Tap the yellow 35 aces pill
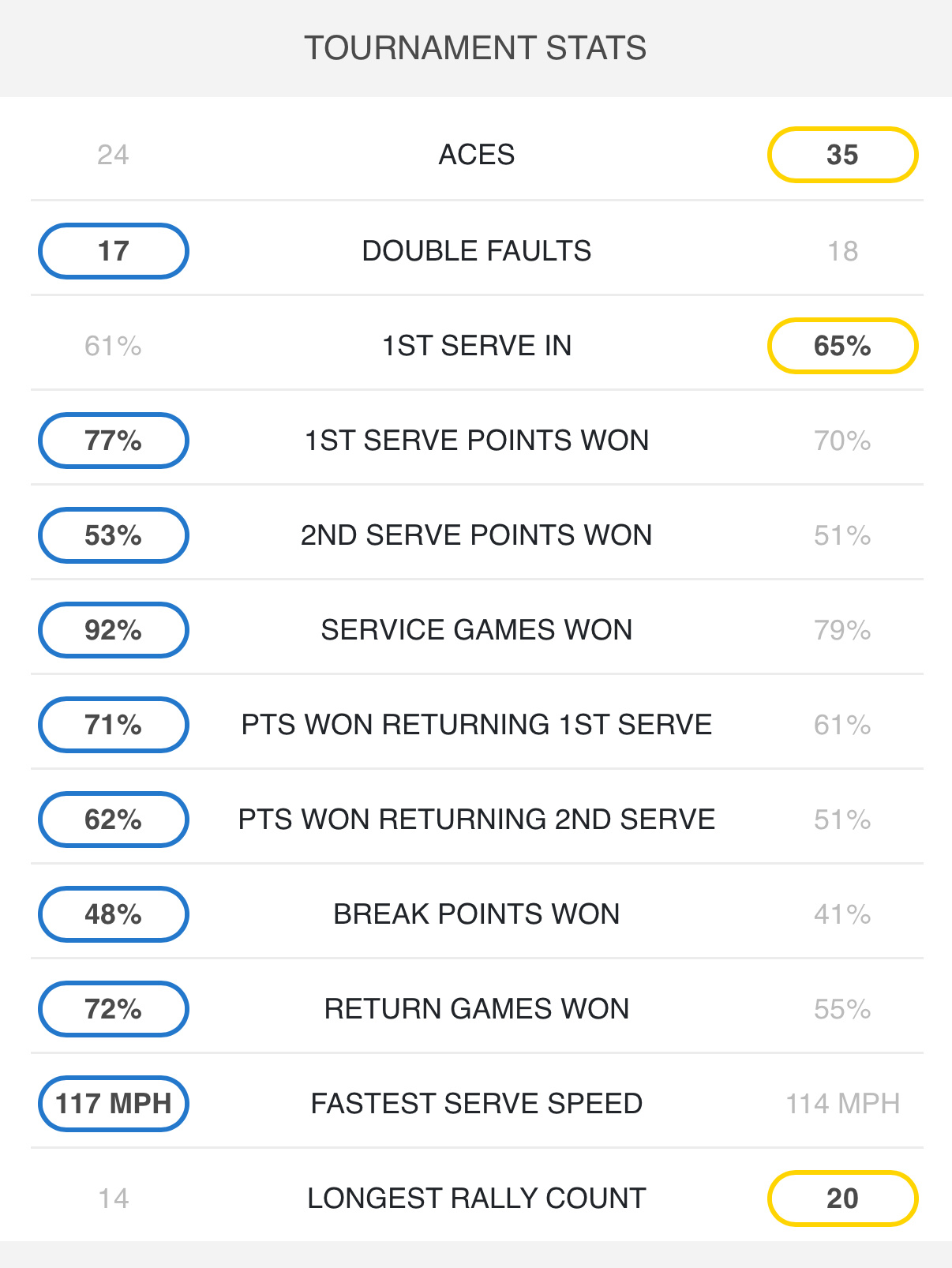952x1268 pixels. pyautogui.click(x=842, y=155)
